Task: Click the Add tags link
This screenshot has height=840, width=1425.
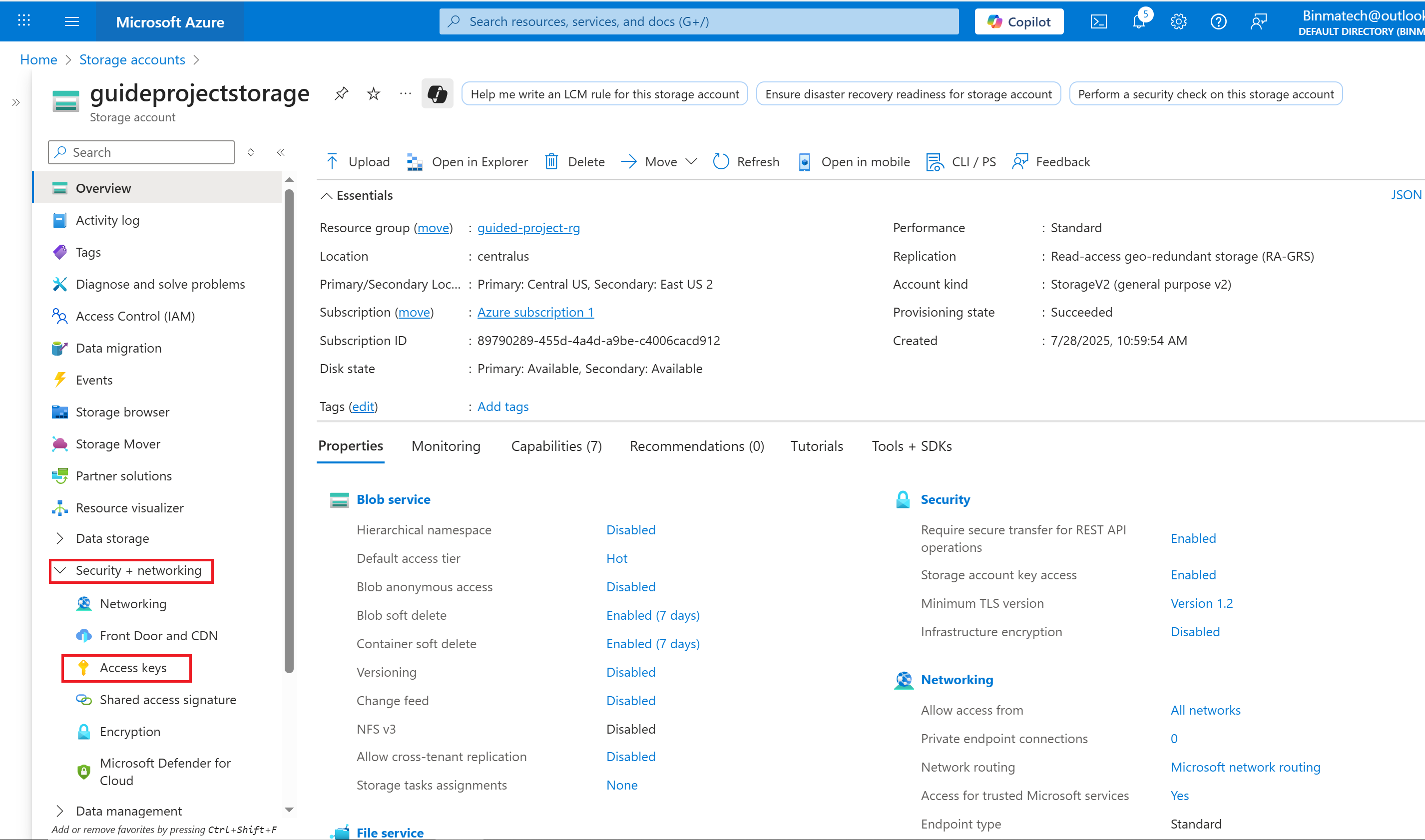Action: (x=502, y=407)
